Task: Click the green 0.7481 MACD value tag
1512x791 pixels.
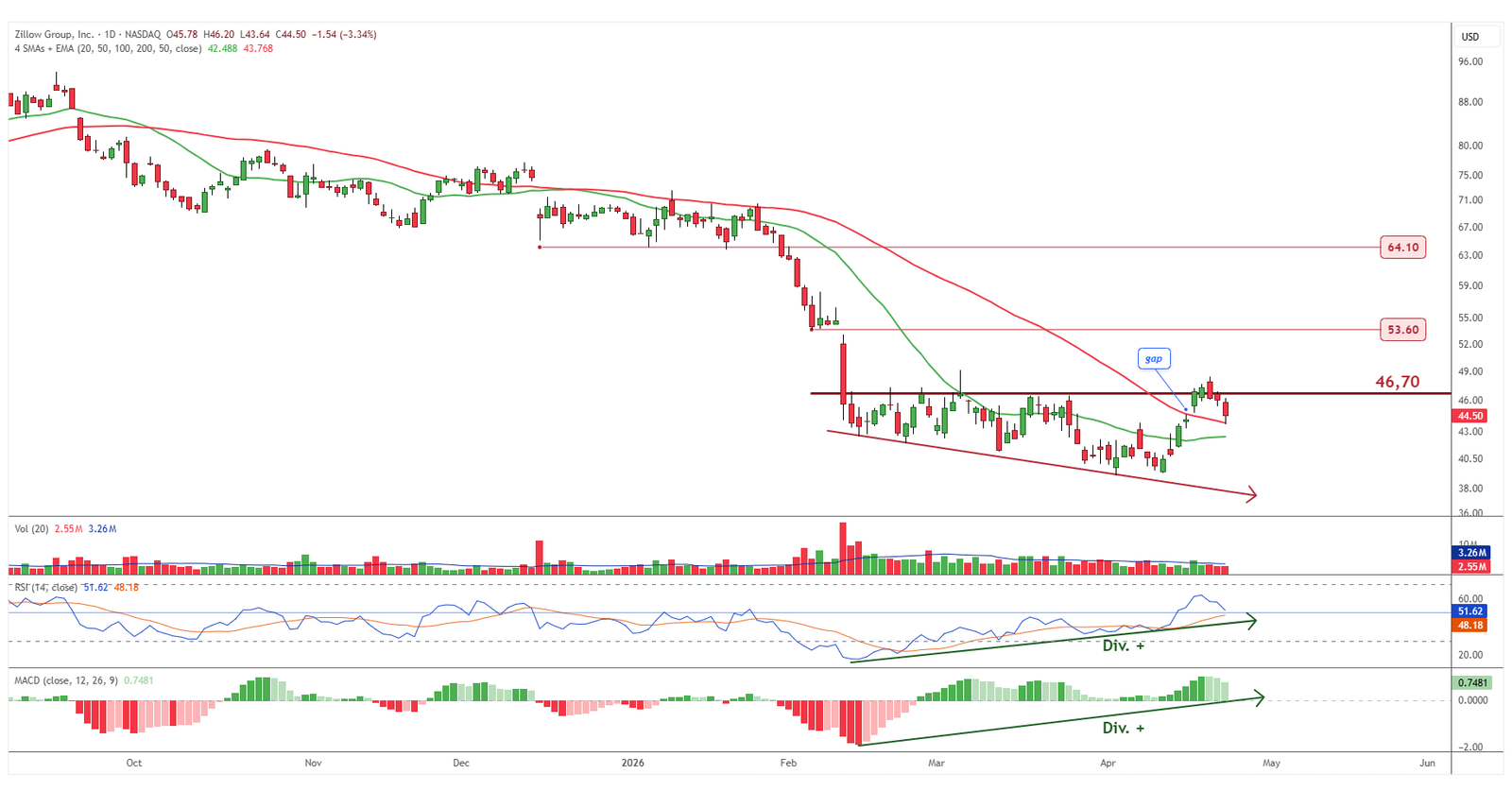Action: tap(1472, 682)
